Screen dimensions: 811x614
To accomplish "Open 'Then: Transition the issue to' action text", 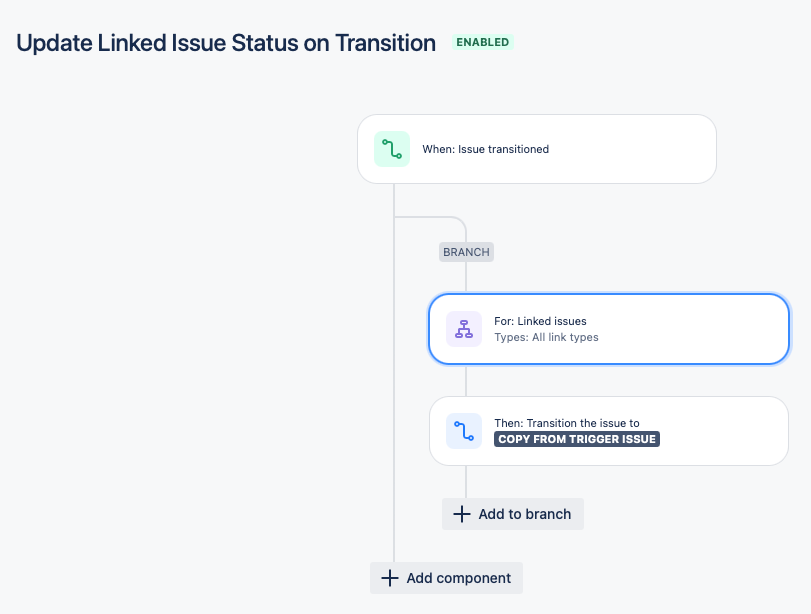I will pos(567,423).
